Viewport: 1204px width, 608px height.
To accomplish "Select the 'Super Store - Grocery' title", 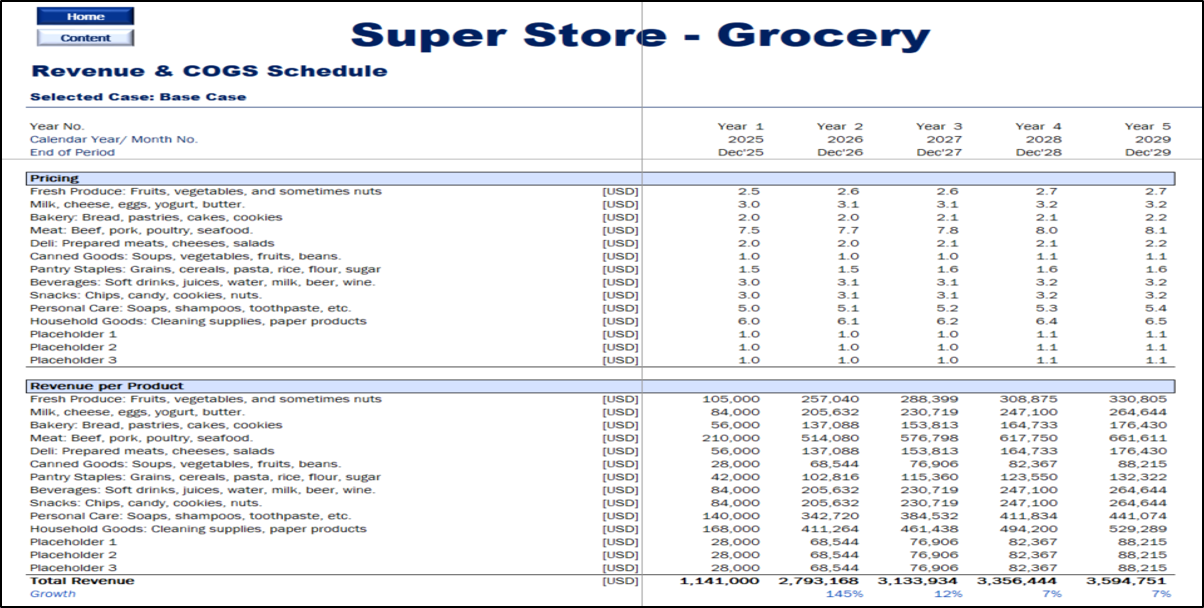I will coord(640,36).
